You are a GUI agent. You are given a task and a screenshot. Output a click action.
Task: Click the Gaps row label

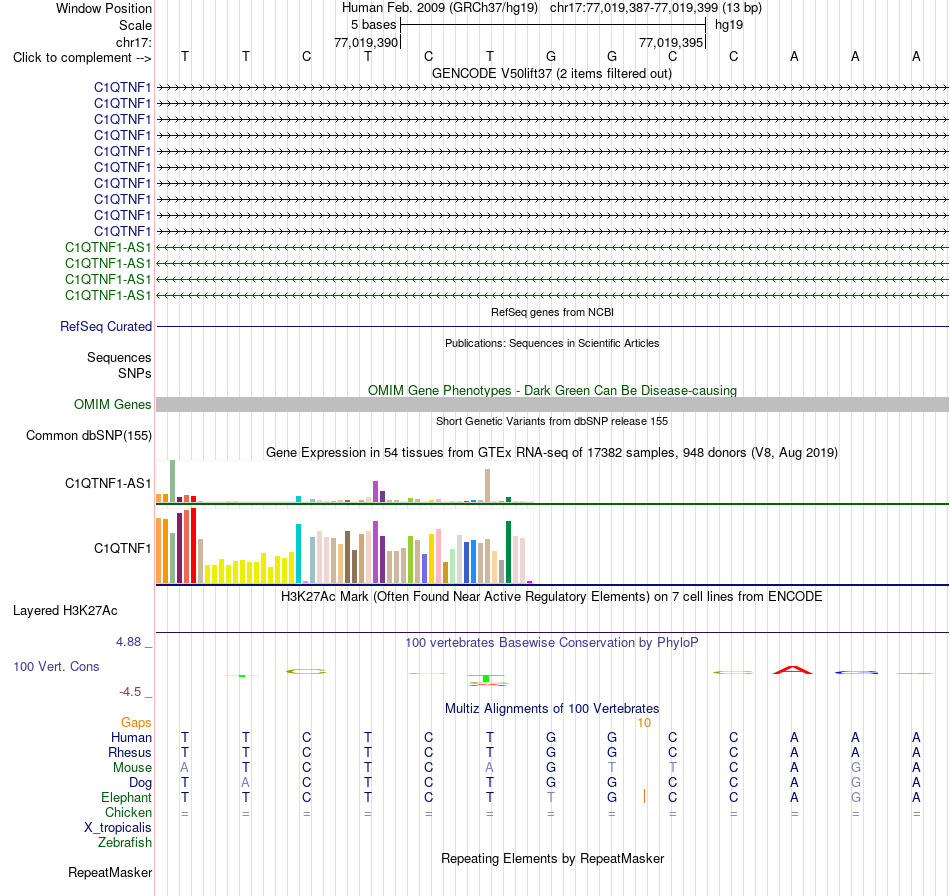136,722
